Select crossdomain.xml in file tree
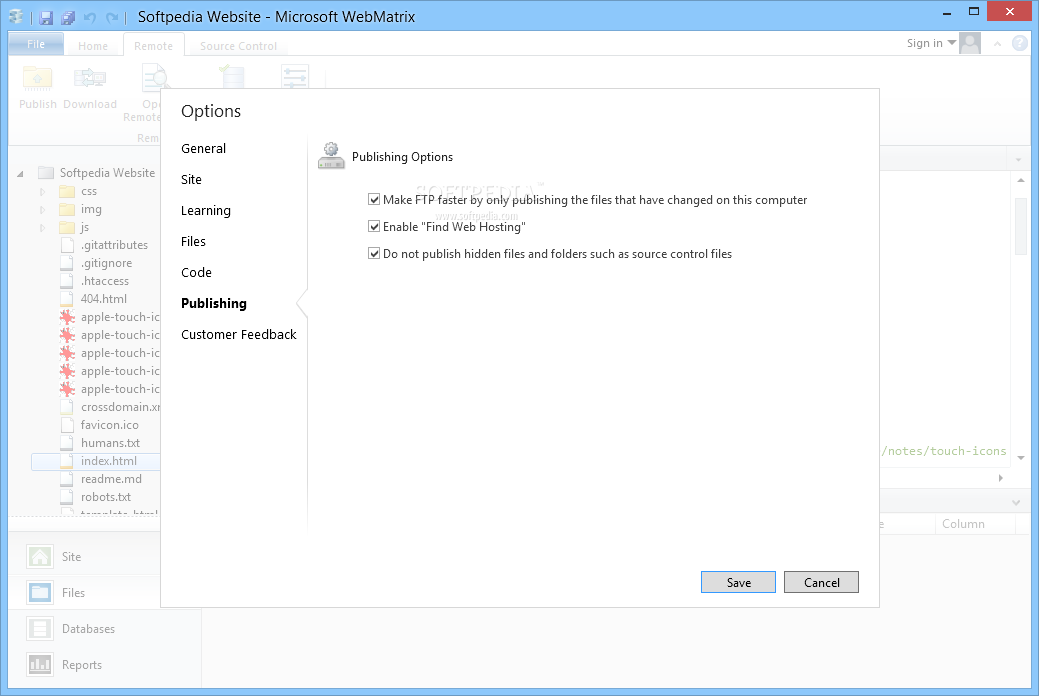The image size is (1039, 696). pyautogui.click(x=120, y=407)
